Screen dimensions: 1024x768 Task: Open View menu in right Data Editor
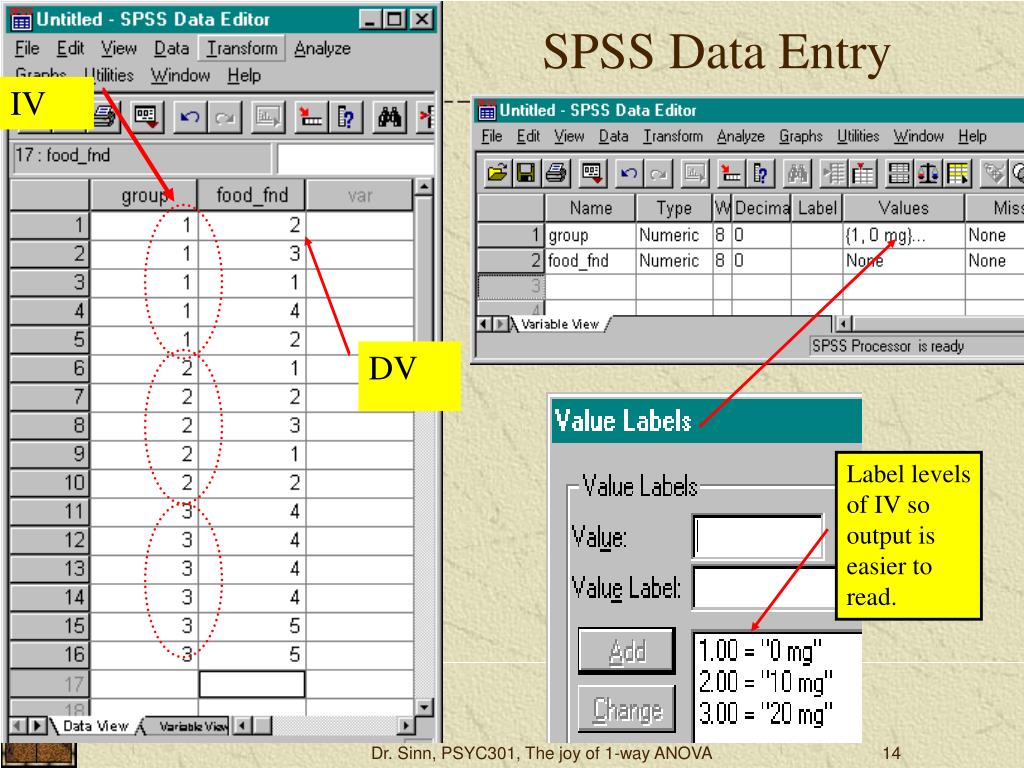(x=569, y=136)
